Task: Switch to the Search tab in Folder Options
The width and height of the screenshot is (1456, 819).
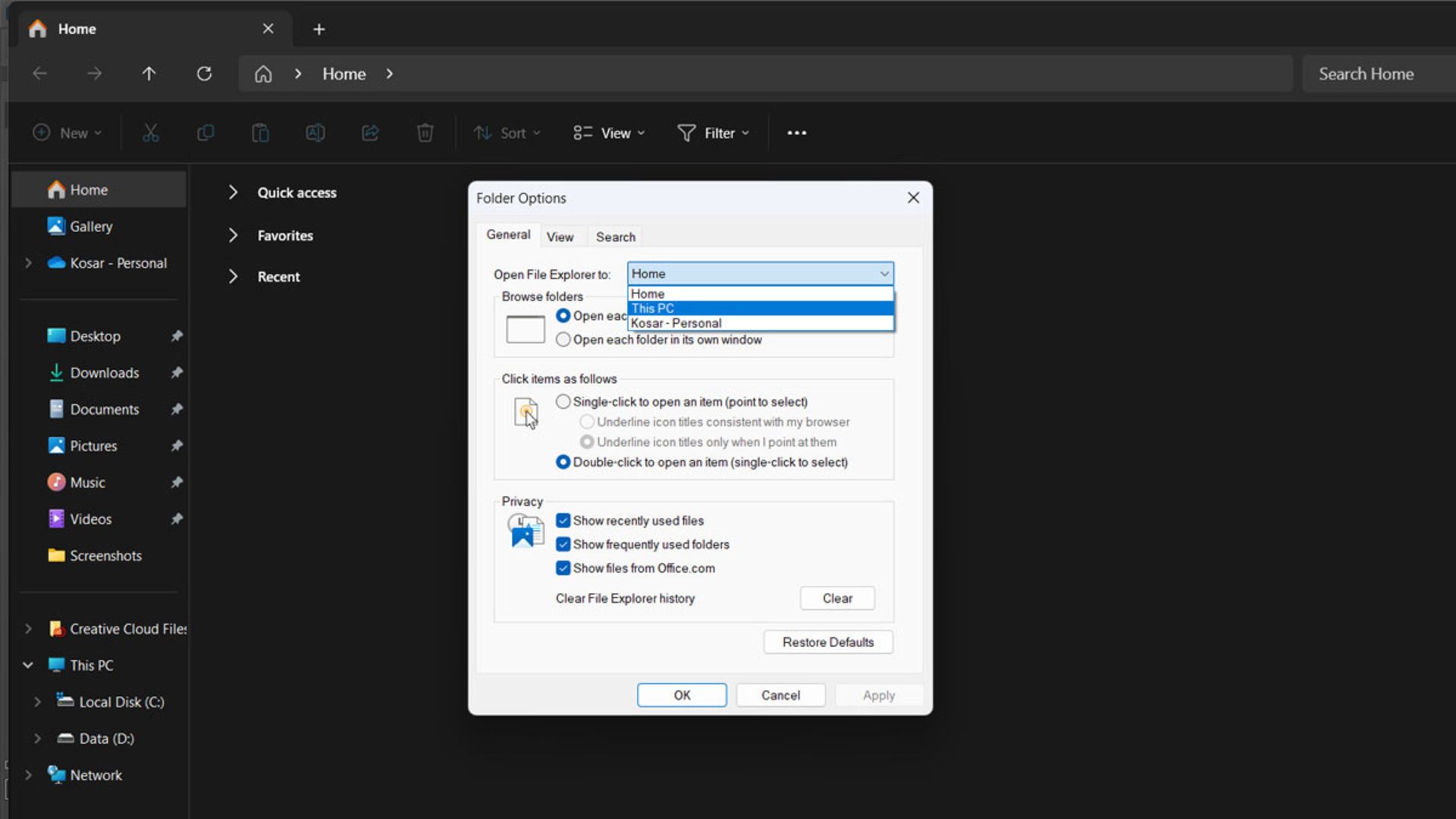Action: 615,237
